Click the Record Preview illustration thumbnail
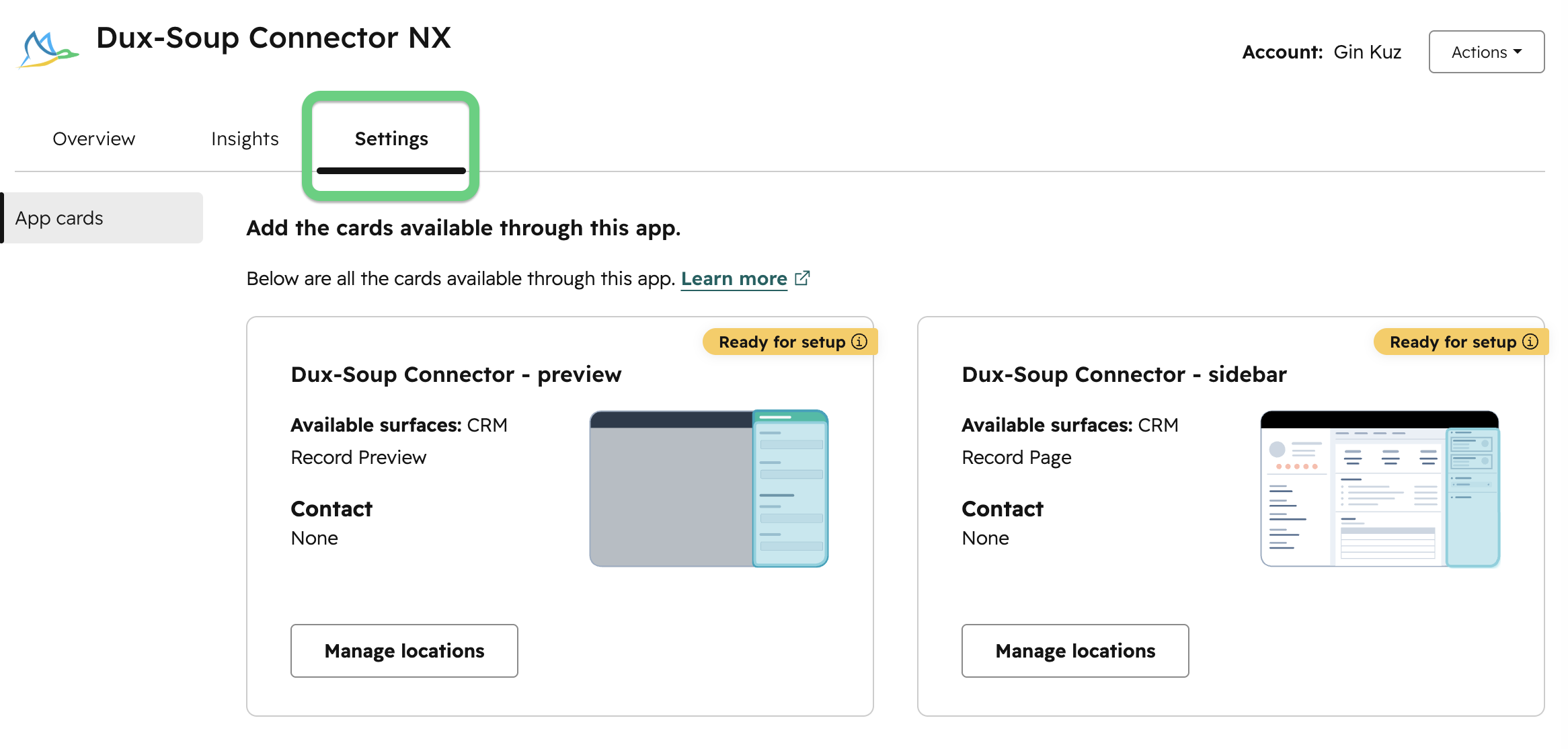 tap(709, 489)
